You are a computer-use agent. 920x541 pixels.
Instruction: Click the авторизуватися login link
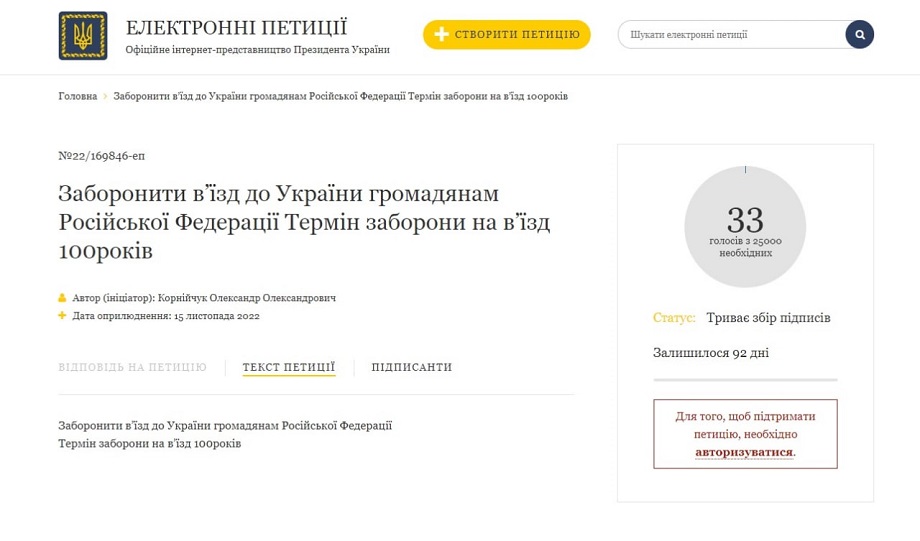tap(744, 452)
